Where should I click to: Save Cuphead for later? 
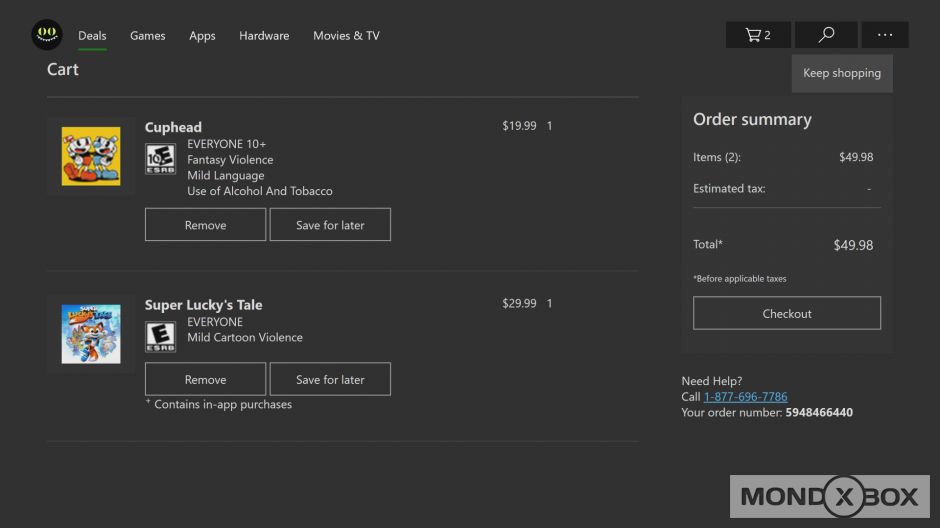pyautogui.click(x=330, y=225)
